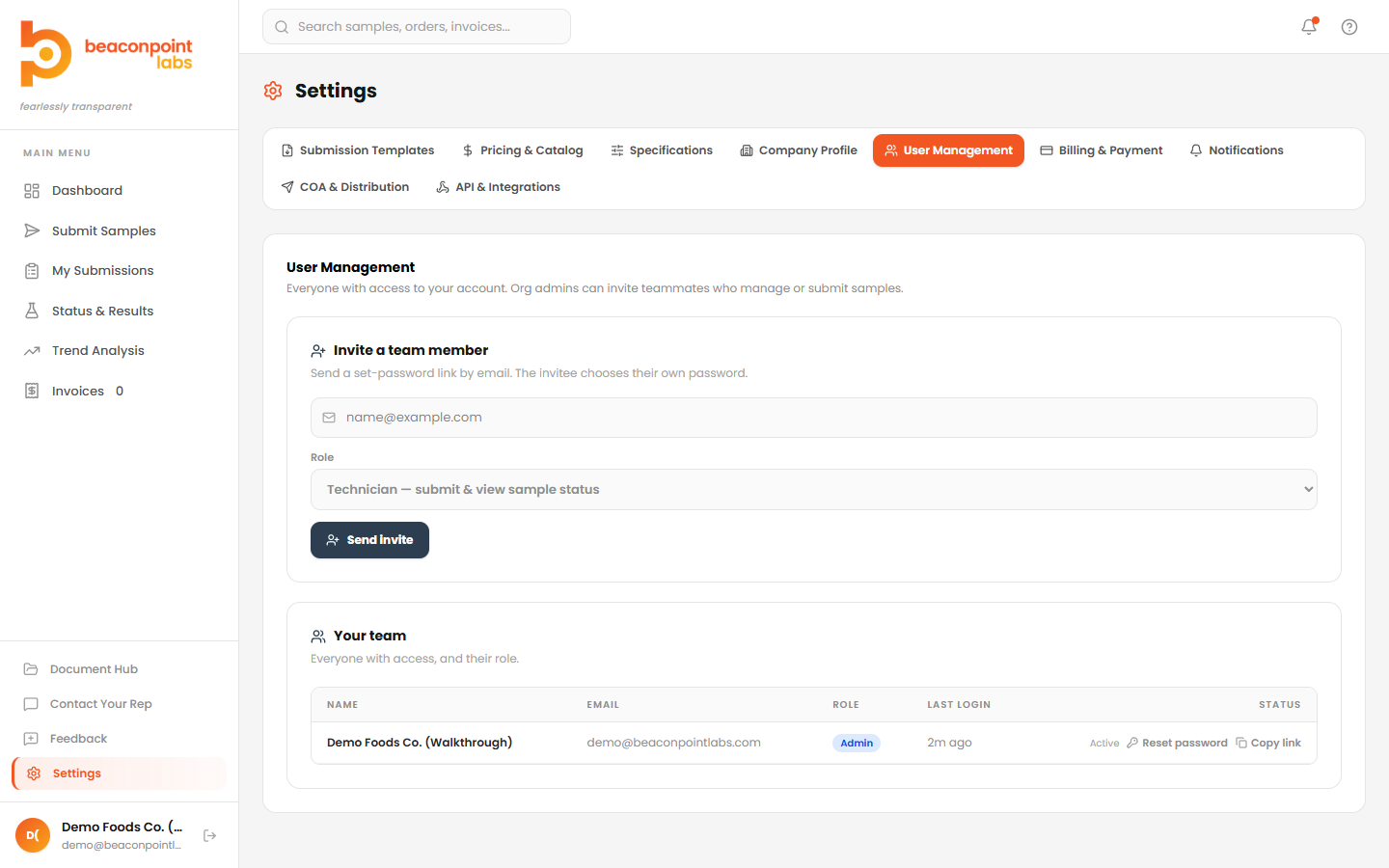The image size is (1389, 868).
Task: Click the LAST LOGIN column header
Action: pos(959,705)
